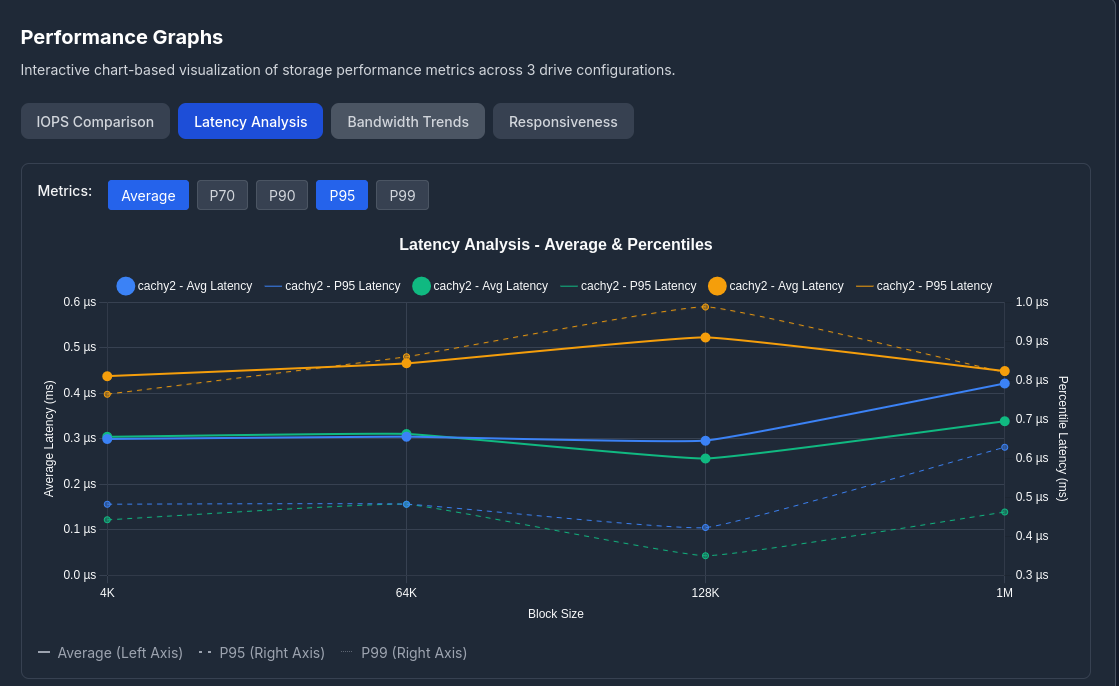The height and width of the screenshot is (686, 1119).
Task: Click orange average data point at 128K
Action: [x=705, y=337]
